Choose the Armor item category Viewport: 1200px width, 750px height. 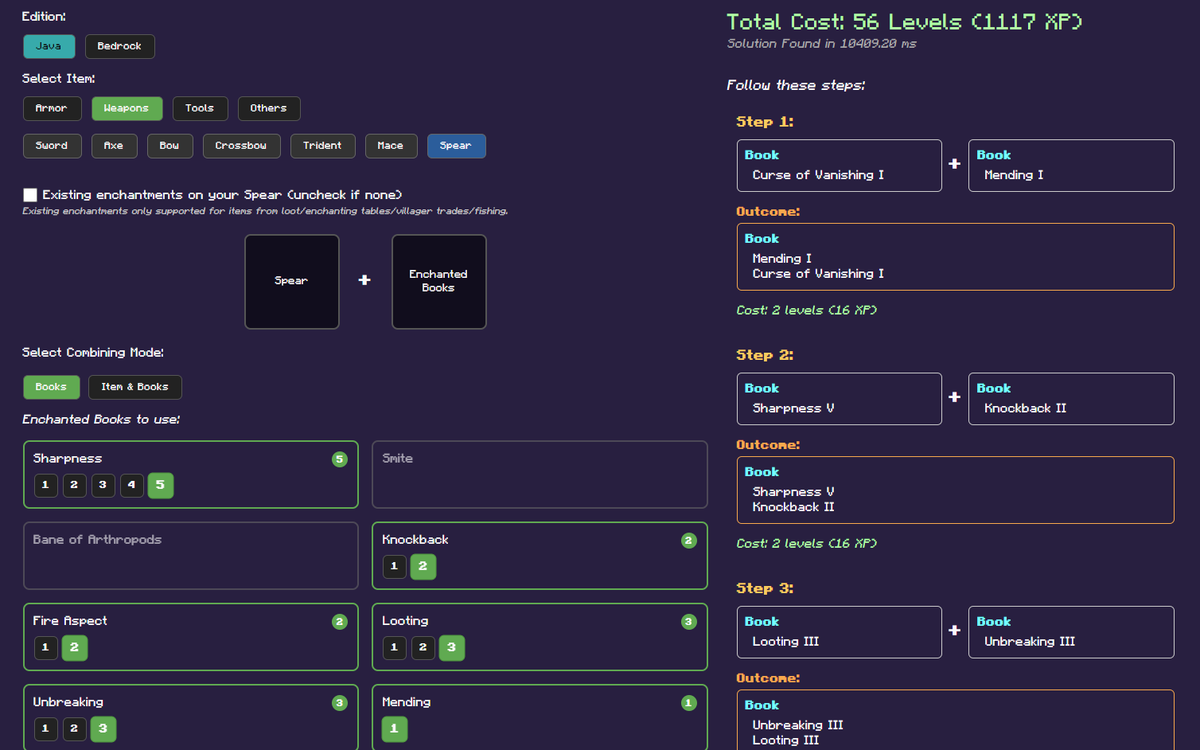coord(51,108)
